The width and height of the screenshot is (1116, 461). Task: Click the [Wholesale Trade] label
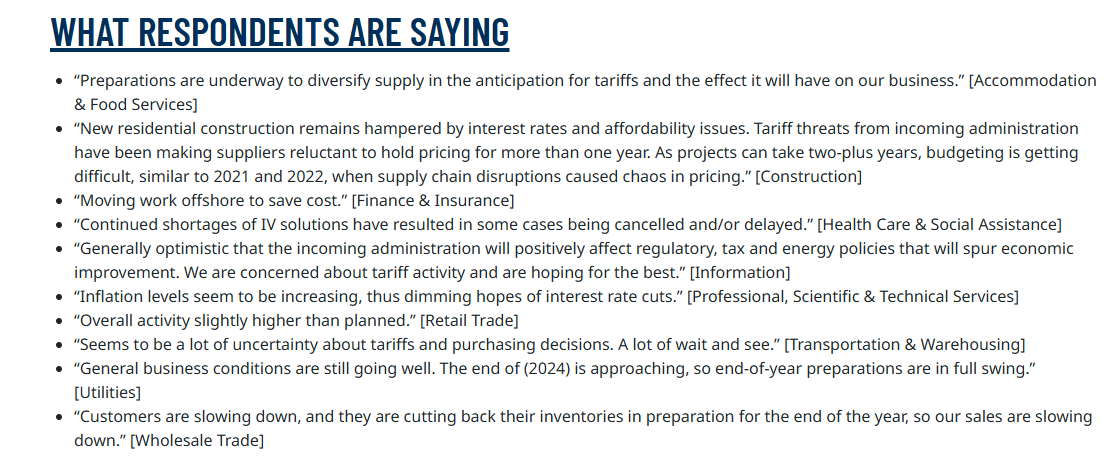(x=197, y=440)
